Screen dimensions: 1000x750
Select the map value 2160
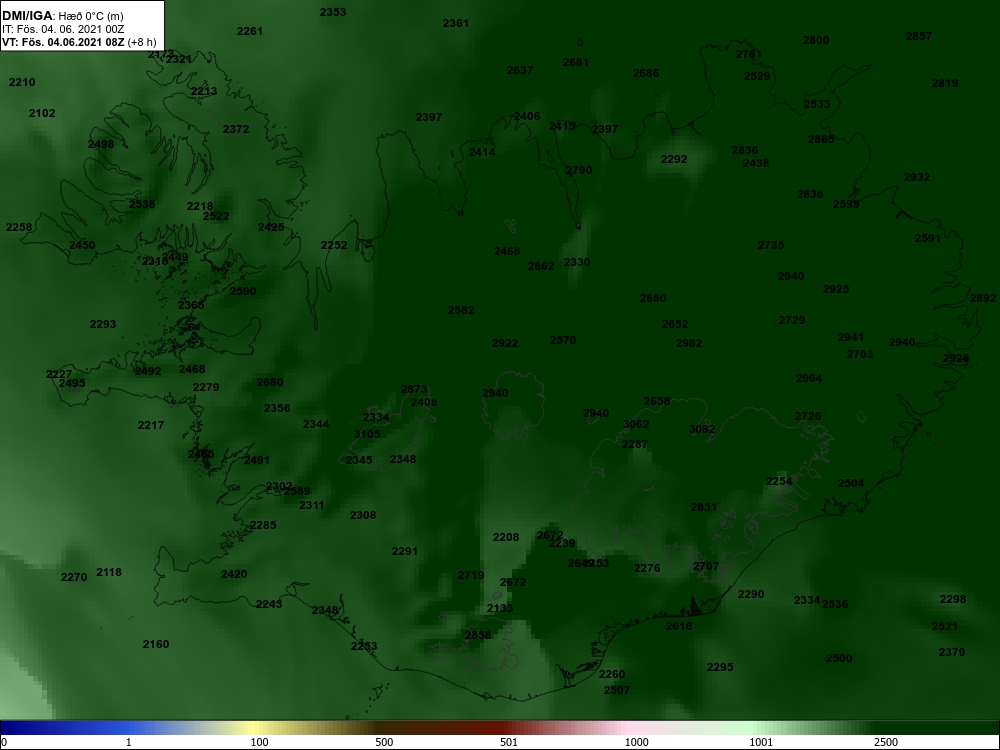point(156,644)
